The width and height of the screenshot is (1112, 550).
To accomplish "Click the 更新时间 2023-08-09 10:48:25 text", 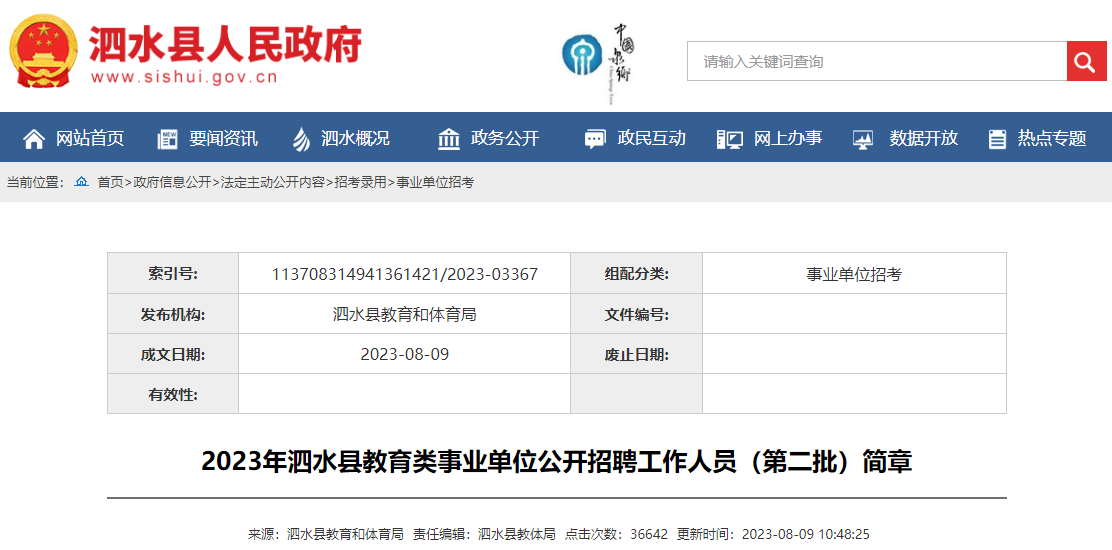I will 773,534.
